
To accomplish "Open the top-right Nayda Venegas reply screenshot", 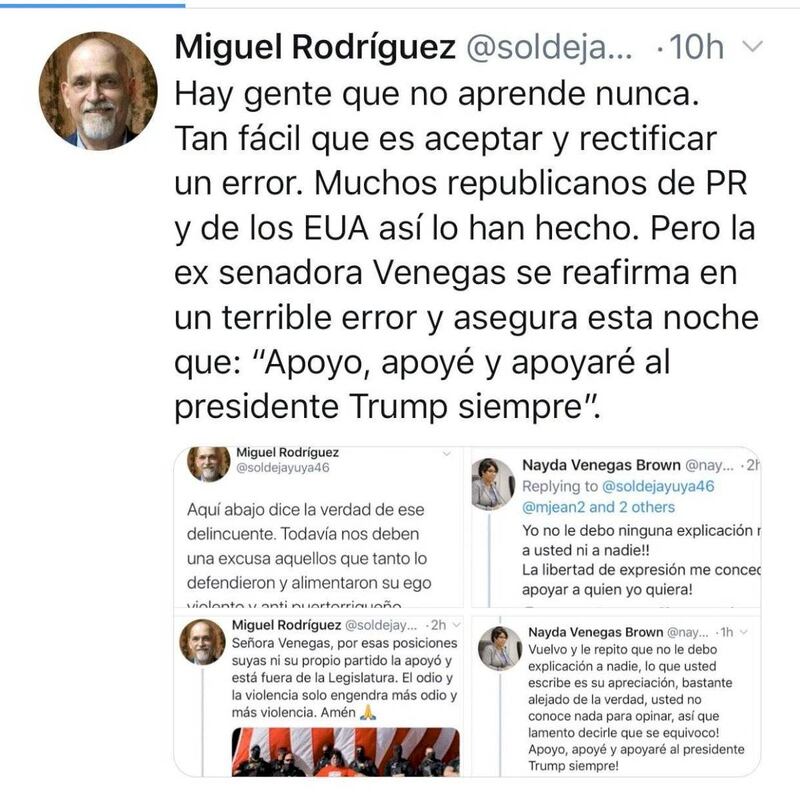I will point(616,527).
